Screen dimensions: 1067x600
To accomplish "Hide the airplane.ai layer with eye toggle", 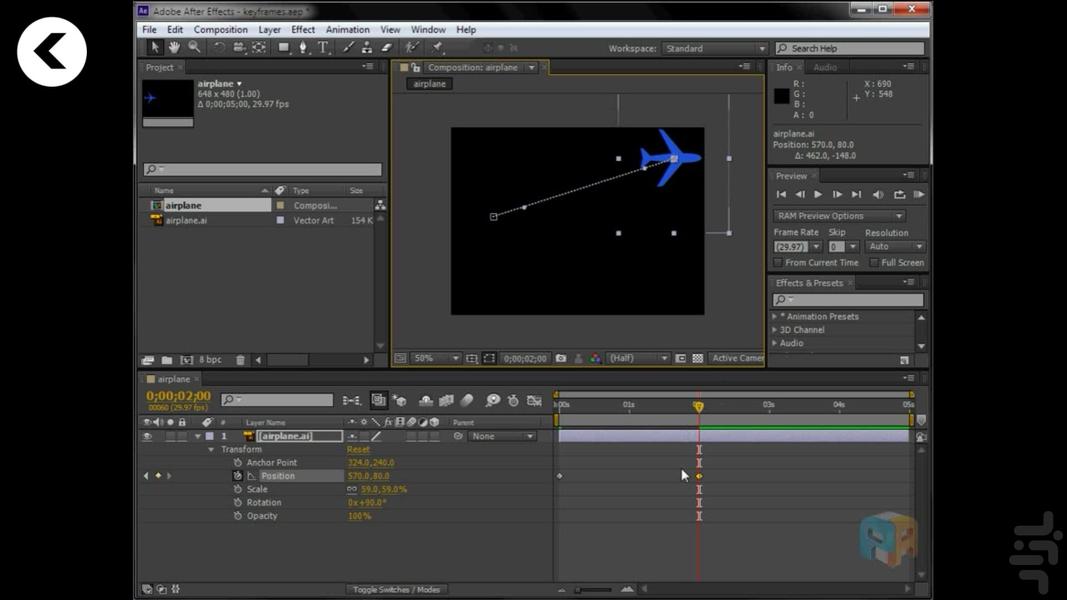I will (x=147, y=436).
